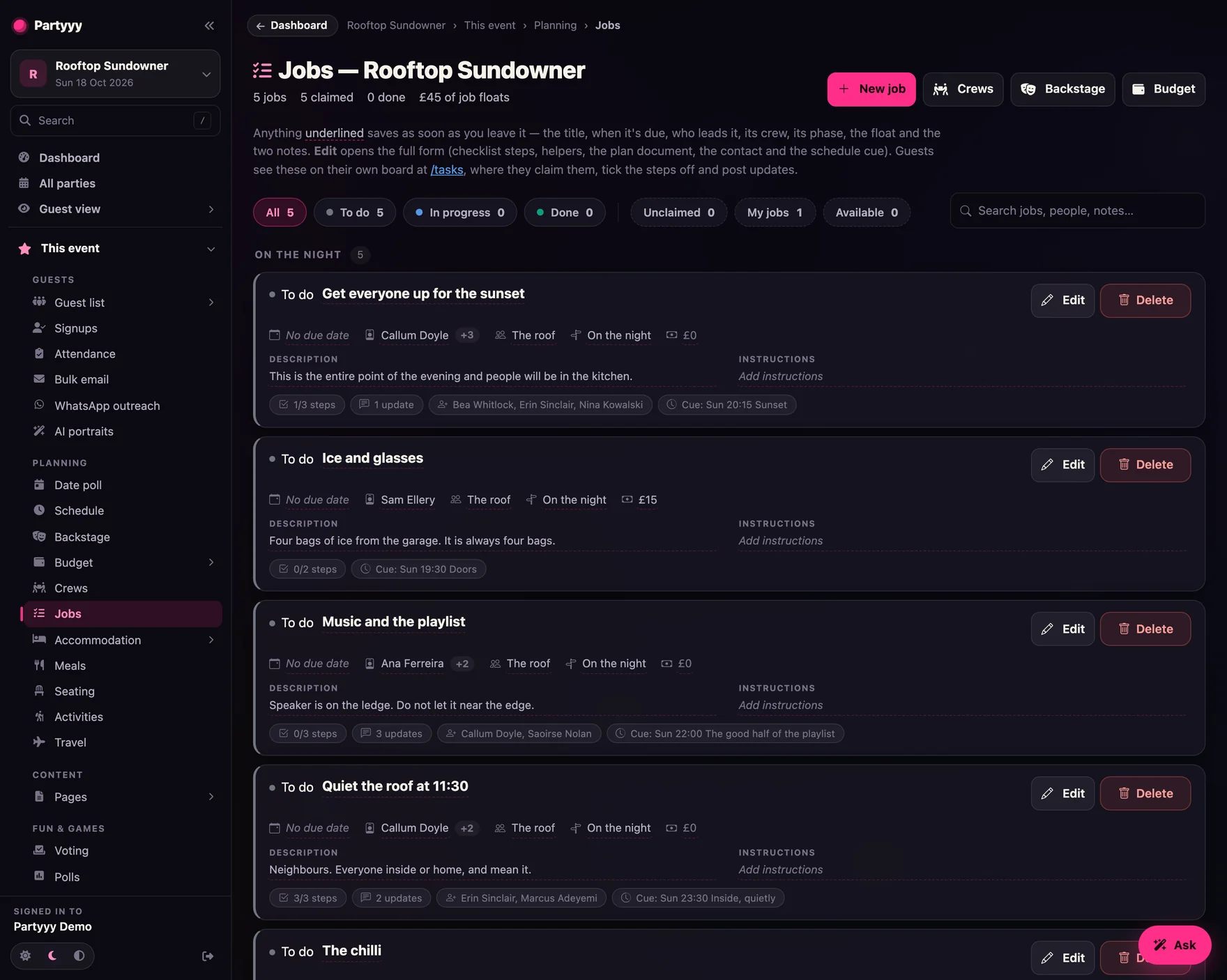Expand the Guest view submenu arrow
Viewport: 1227px width, 980px height.
pos(211,209)
